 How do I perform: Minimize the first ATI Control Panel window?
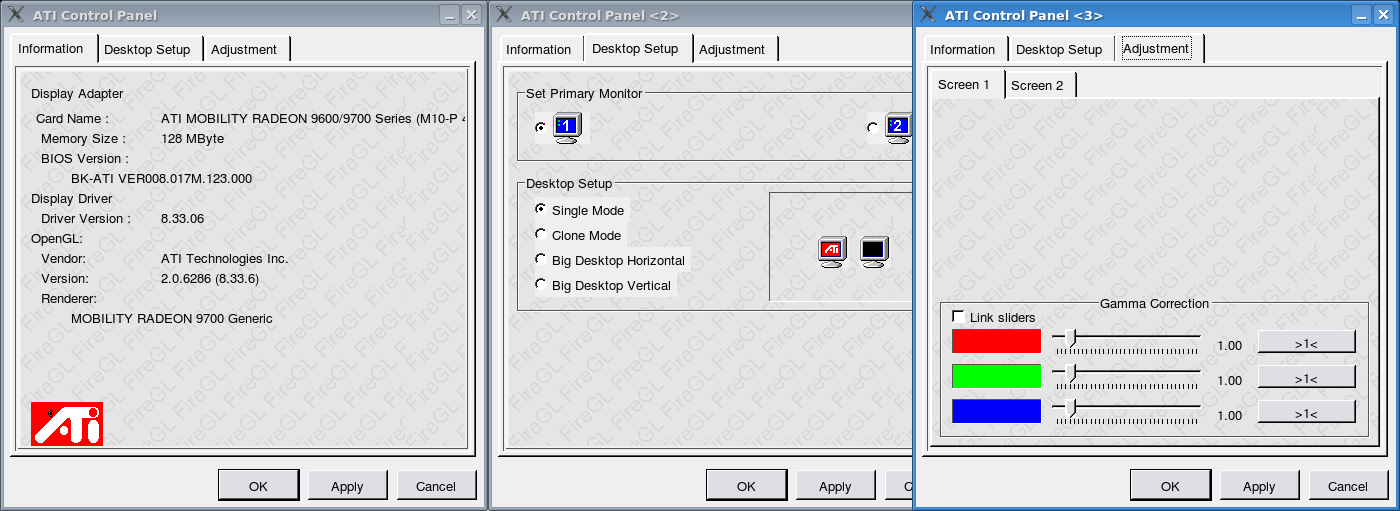(449, 15)
